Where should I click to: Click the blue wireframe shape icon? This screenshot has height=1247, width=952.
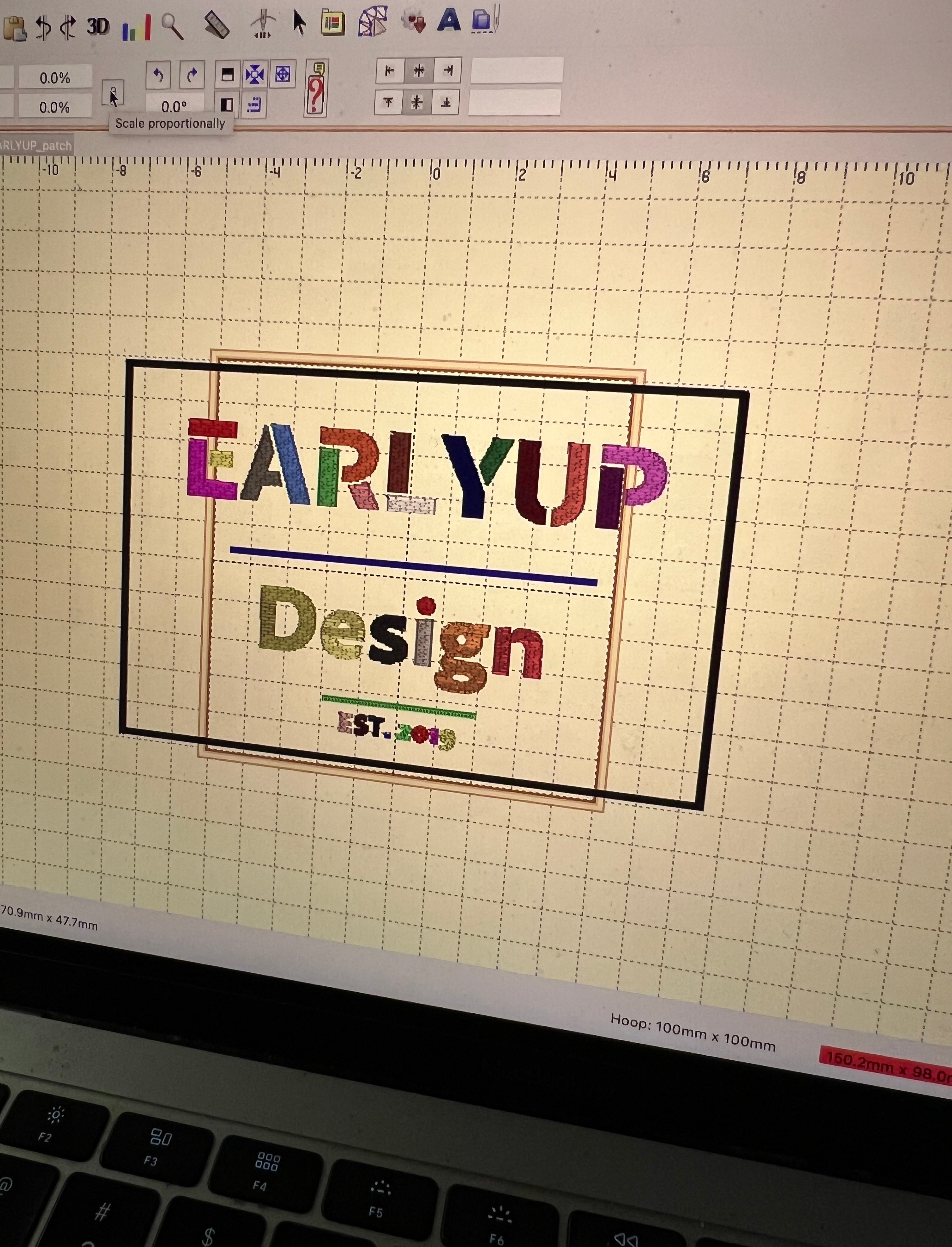372,22
